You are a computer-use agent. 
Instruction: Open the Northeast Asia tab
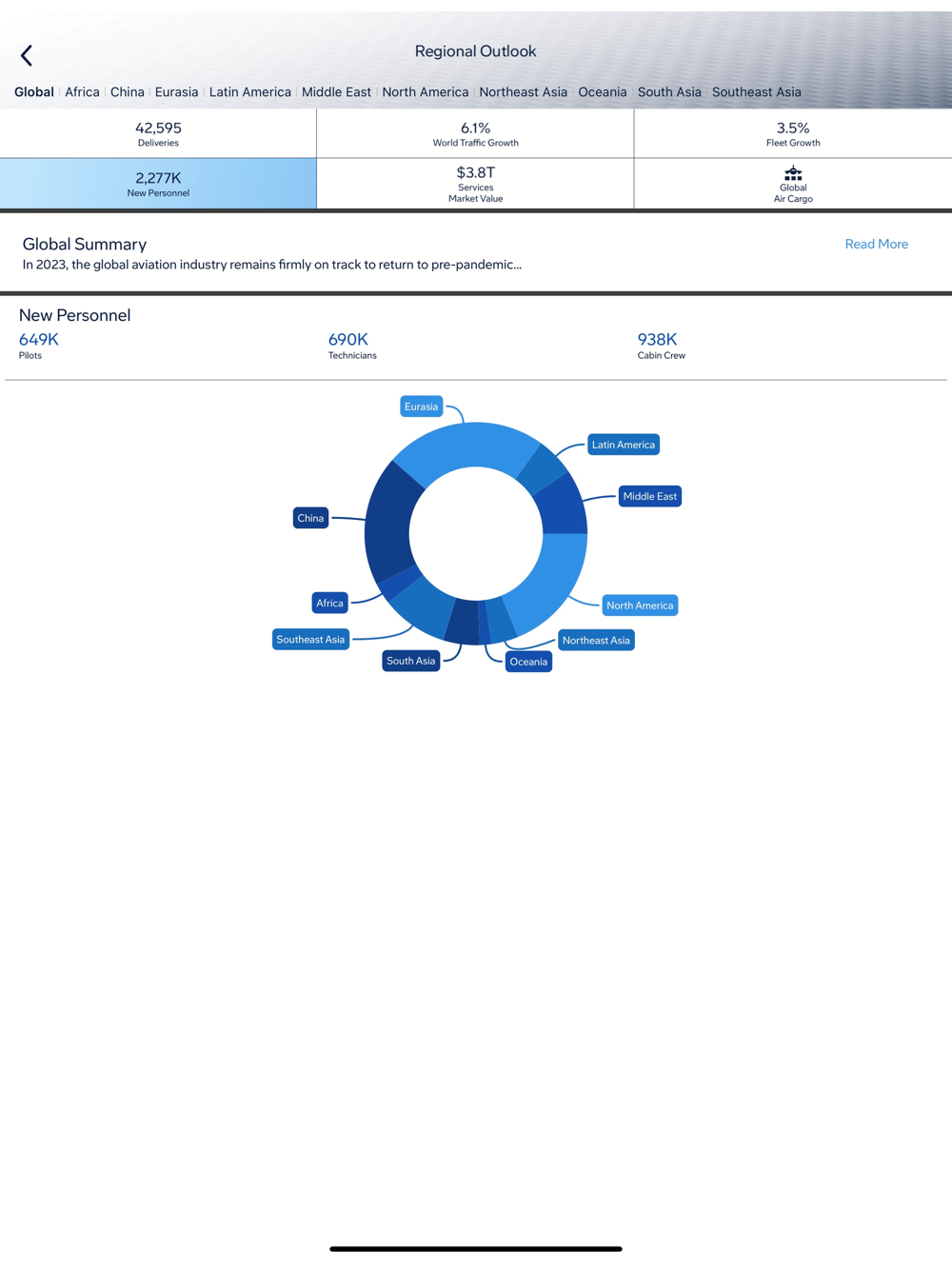click(x=524, y=92)
